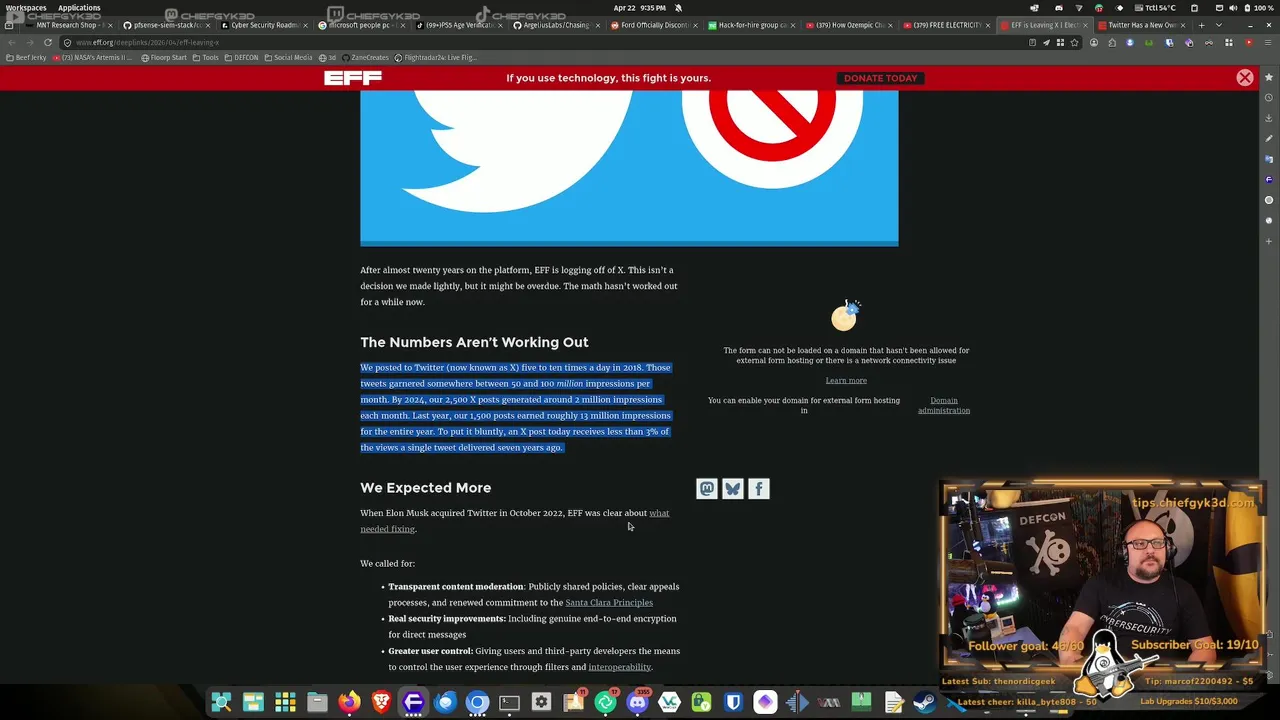The image size is (1280, 720).
Task: Open the Flightradar24 bookmark
Action: pos(436,58)
